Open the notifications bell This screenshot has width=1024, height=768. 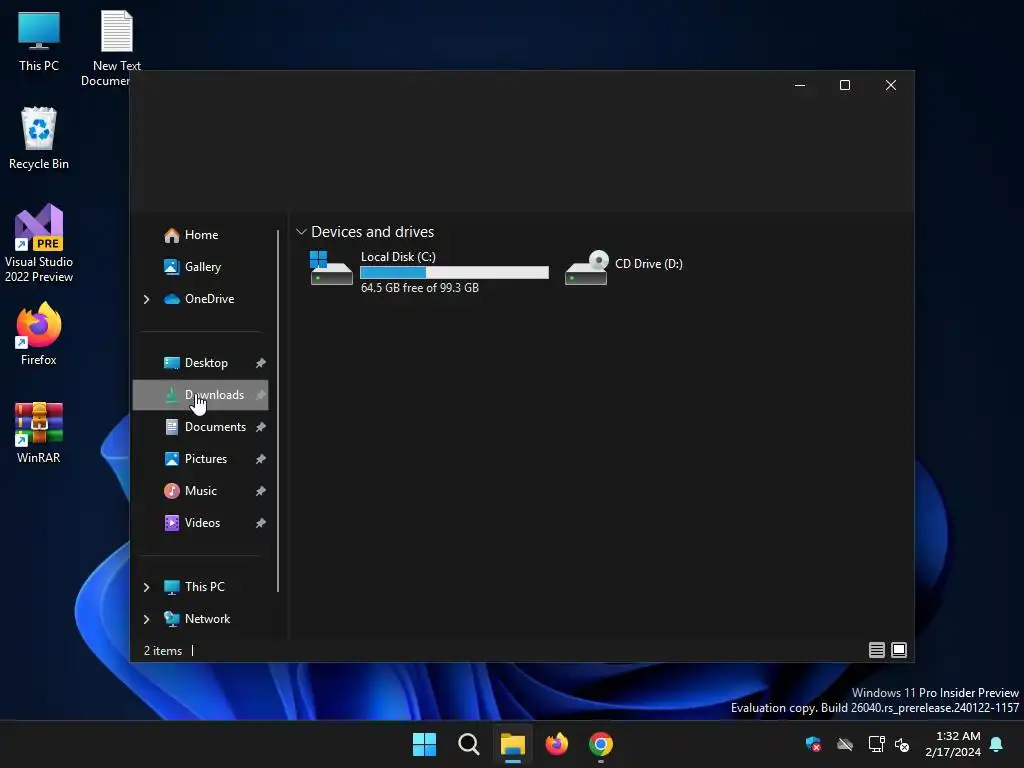(996, 744)
